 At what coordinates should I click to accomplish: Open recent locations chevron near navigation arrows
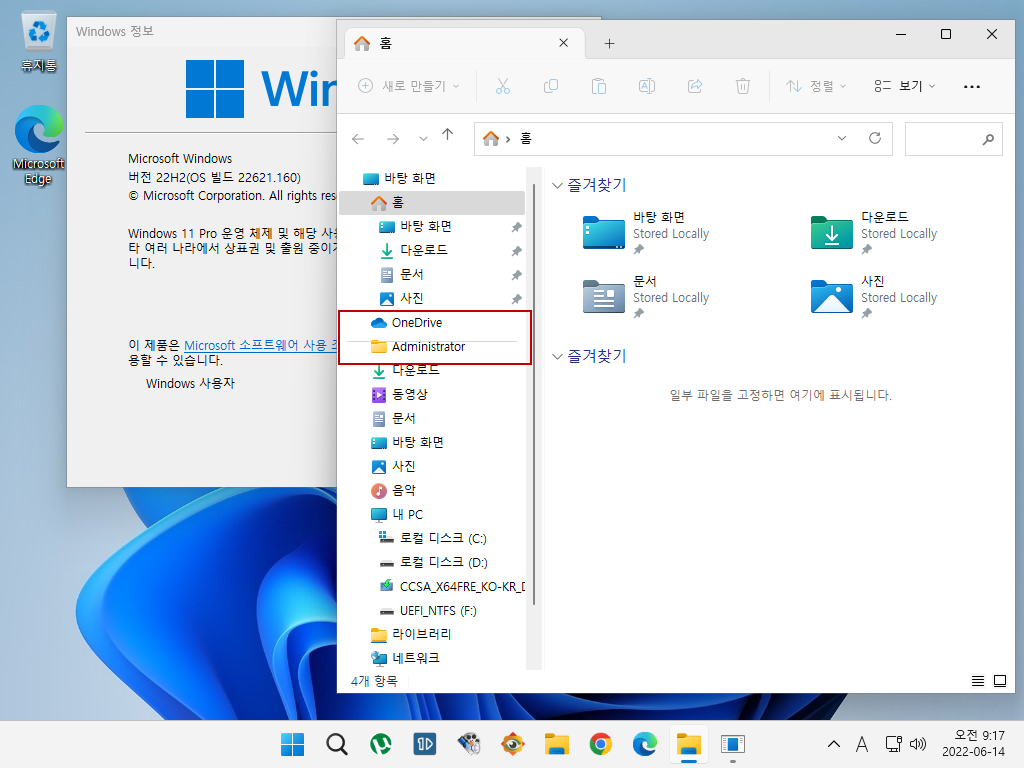click(x=423, y=138)
